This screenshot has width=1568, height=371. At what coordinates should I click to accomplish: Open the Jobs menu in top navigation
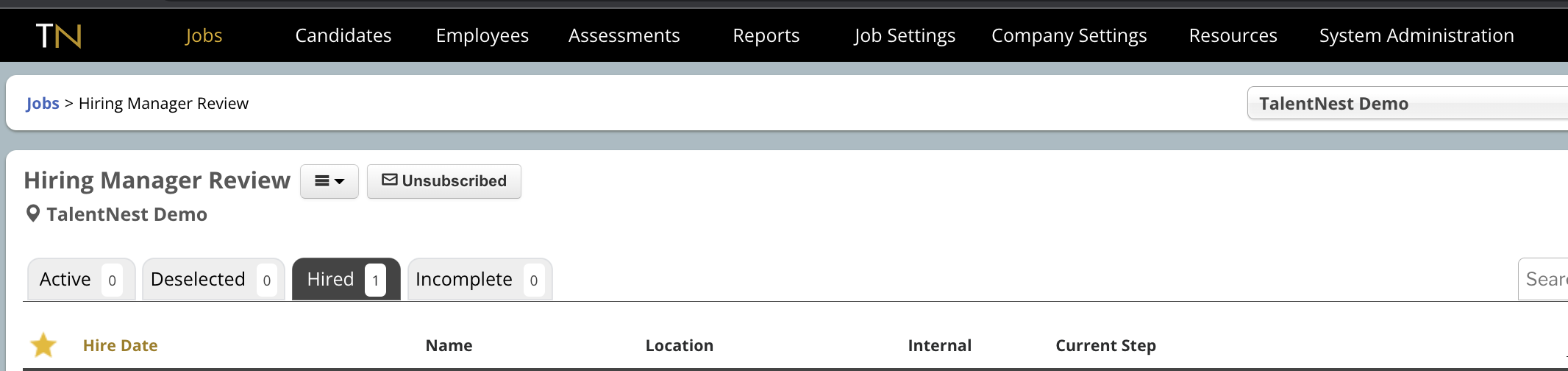[x=204, y=35]
